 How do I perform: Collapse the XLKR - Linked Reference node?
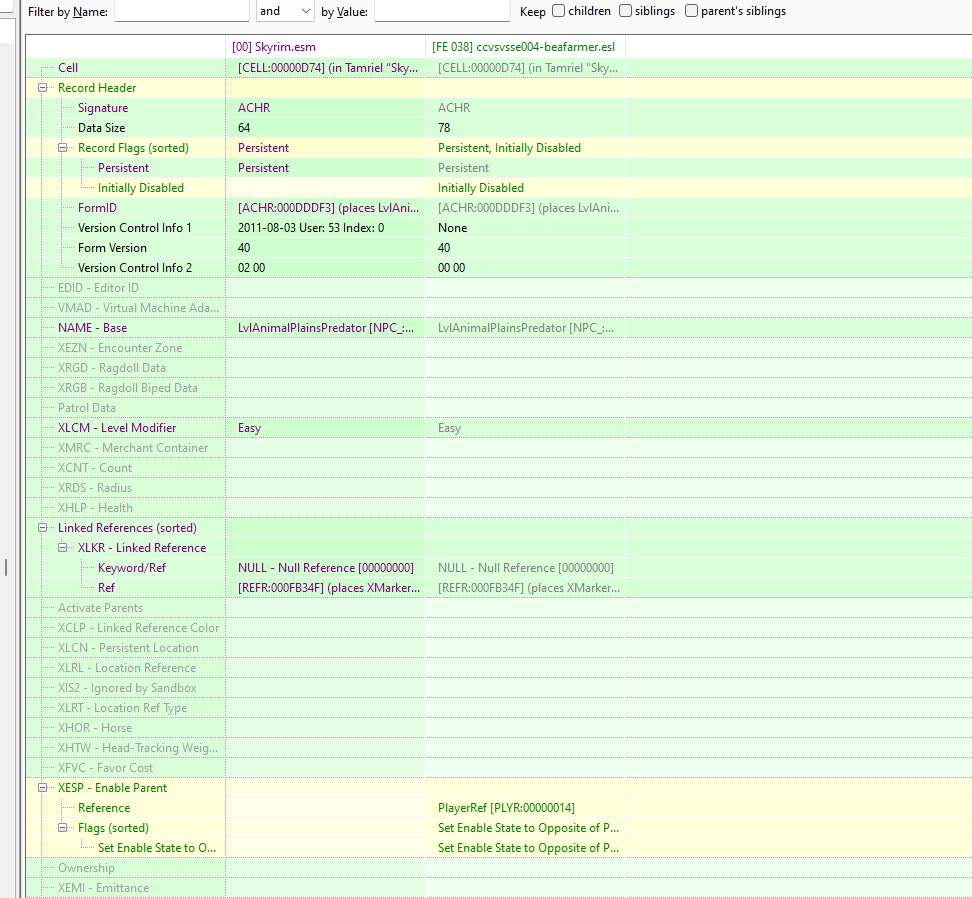click(63, 548)
